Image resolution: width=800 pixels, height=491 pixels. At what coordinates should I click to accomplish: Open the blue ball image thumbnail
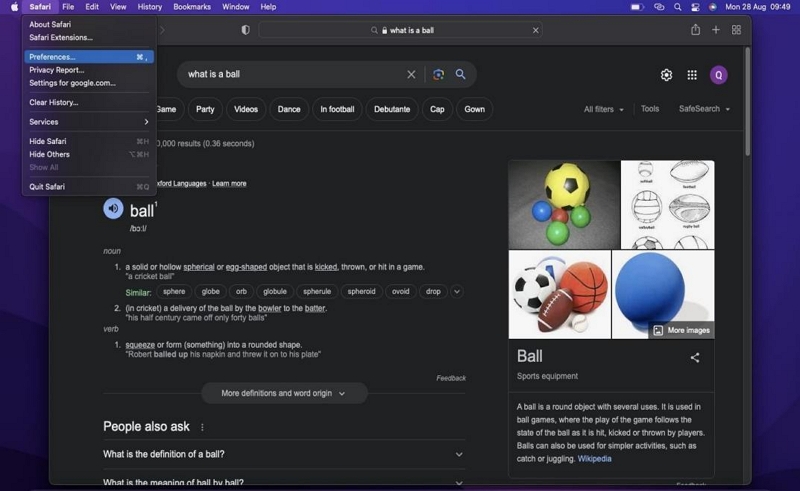point(663,294)
